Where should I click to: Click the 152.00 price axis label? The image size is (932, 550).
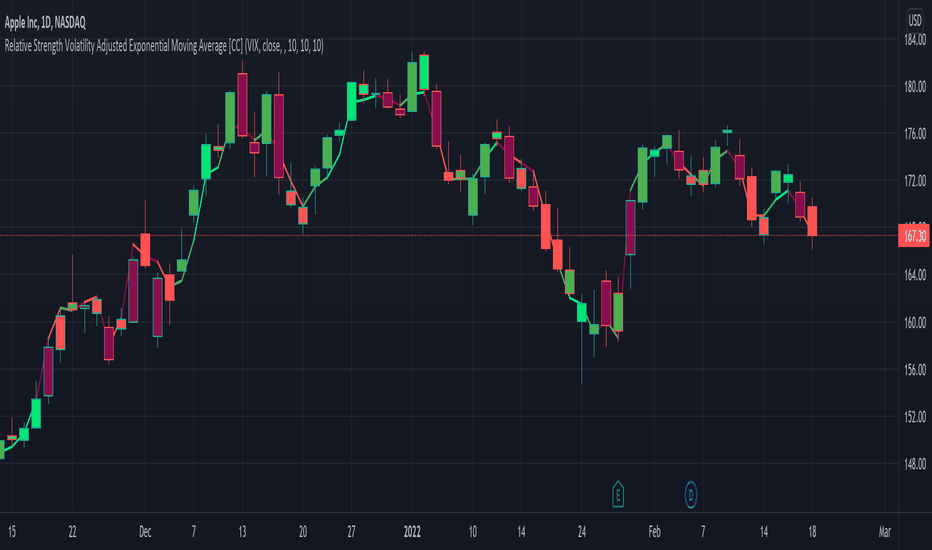pos(915,417)
